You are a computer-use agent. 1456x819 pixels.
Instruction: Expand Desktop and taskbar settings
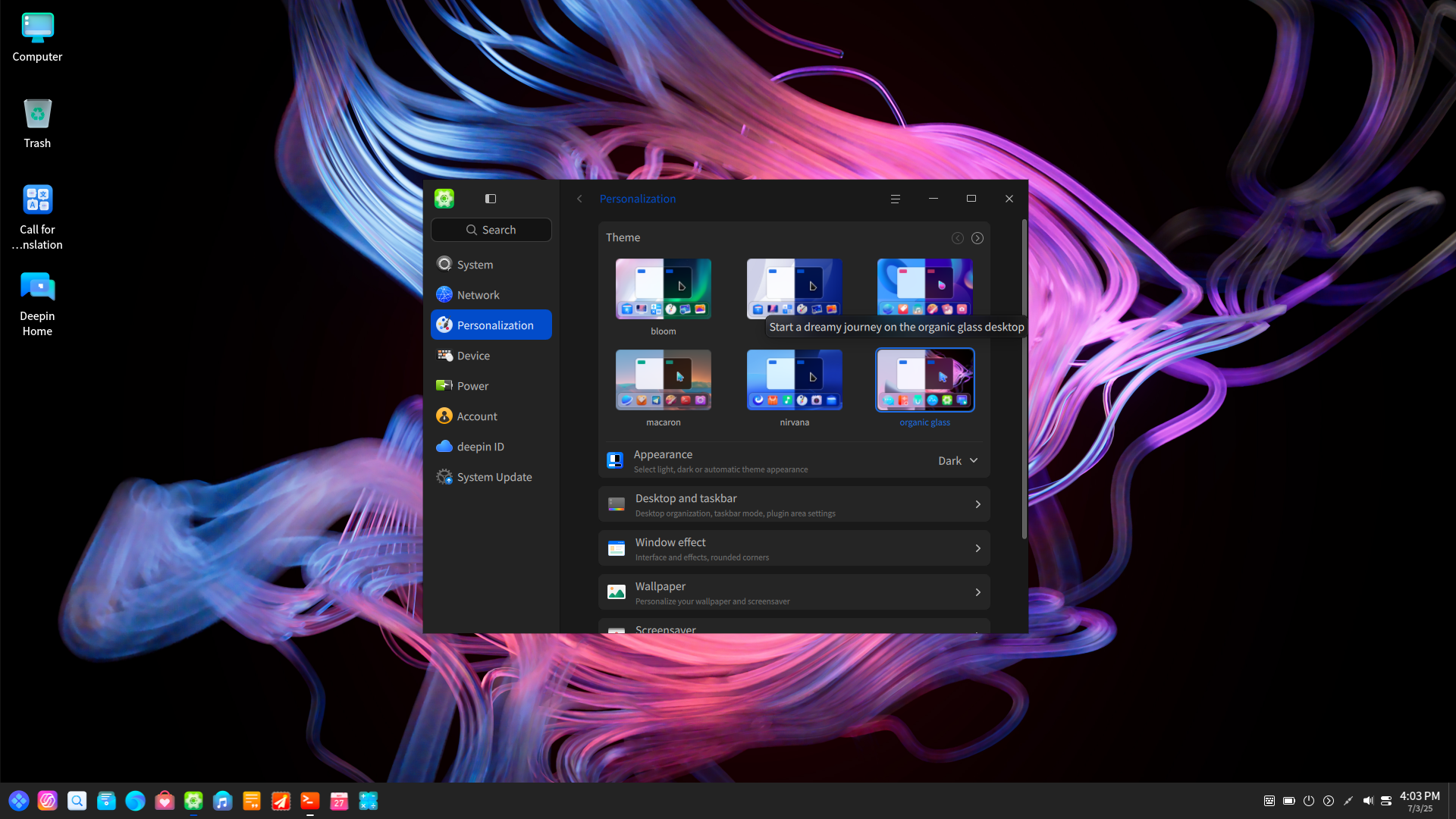[794, 504]
